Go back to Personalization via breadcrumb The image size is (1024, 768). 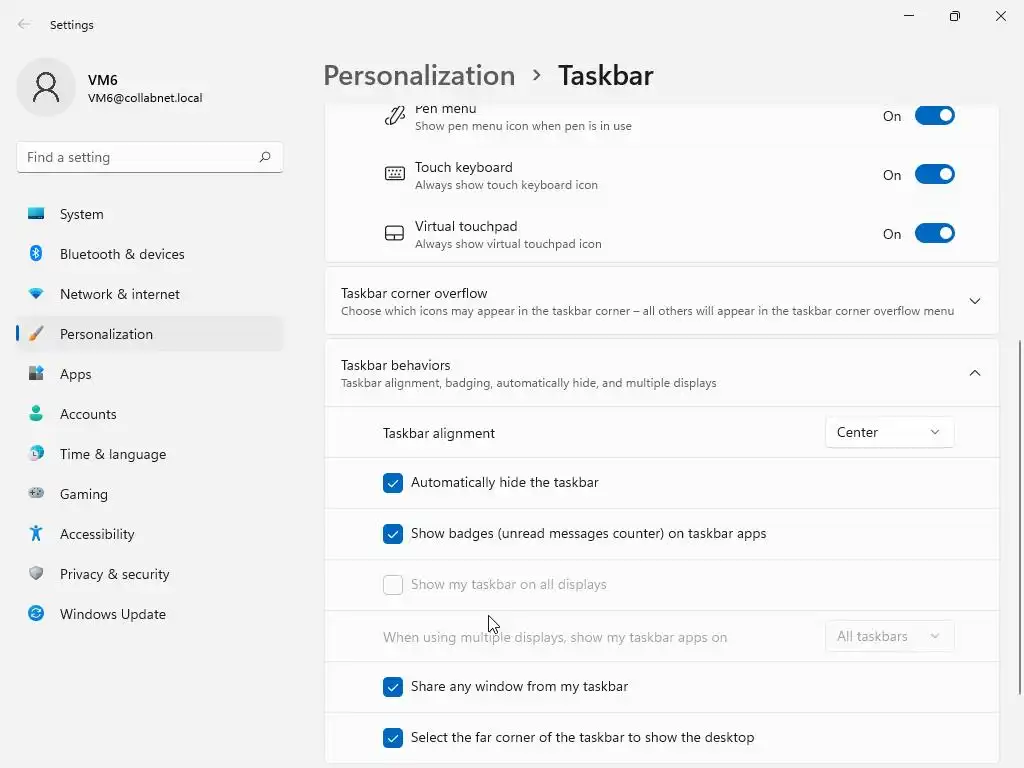(x=419, y=76)
